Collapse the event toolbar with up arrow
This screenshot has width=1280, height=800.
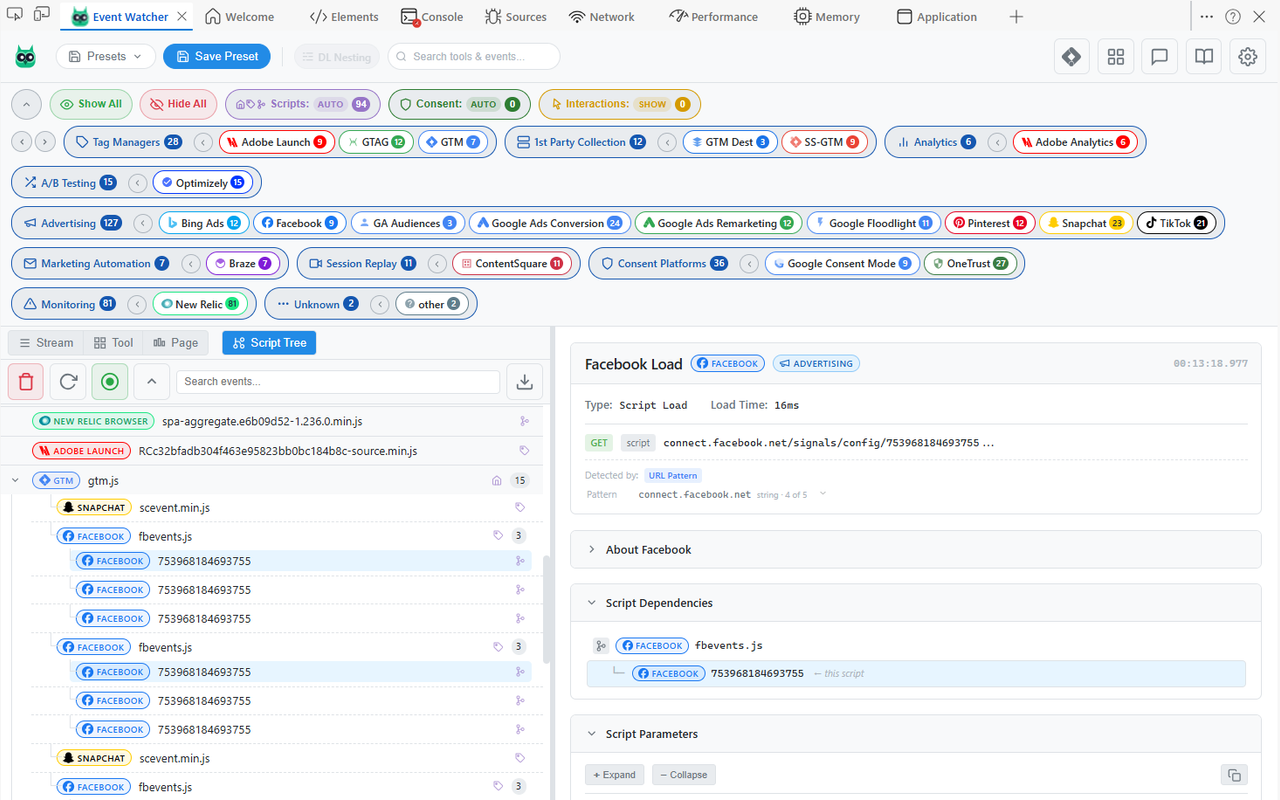click(x=151, y=381)
